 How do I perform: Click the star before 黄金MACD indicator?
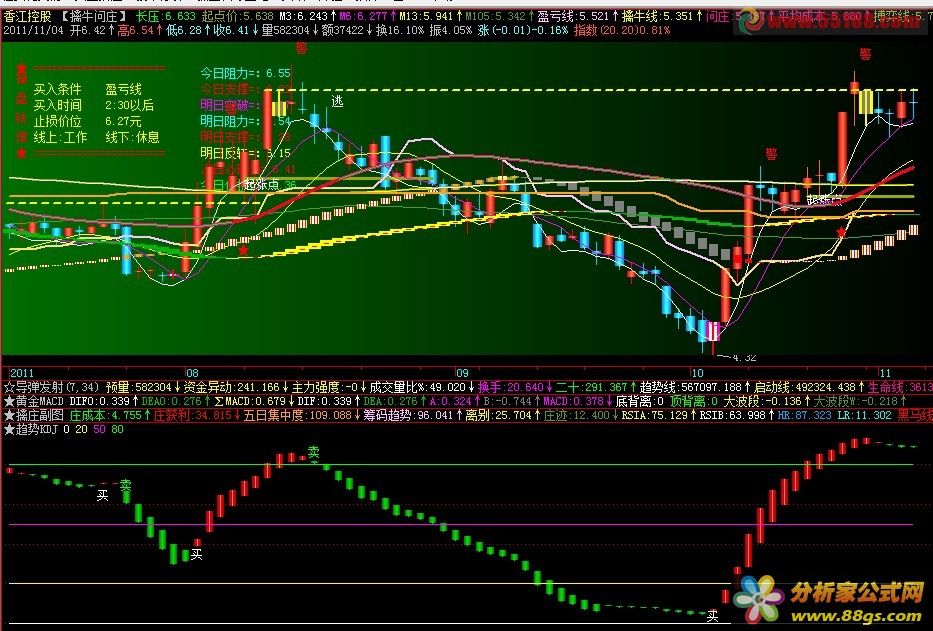click(9, 401)
